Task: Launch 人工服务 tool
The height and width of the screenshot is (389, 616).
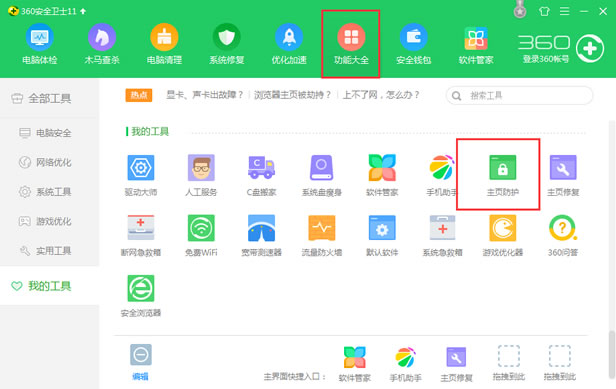Action: click(201, 175)
